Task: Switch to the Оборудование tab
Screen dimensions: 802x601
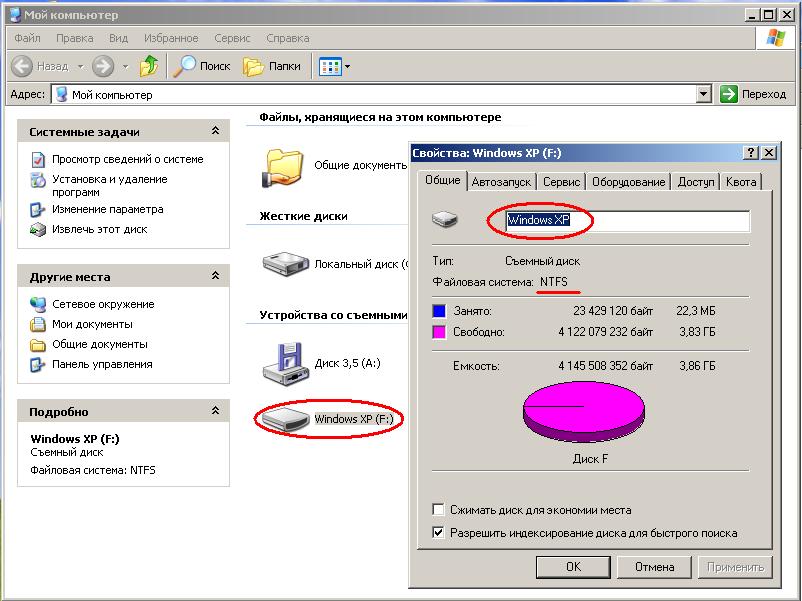Action: (x=629, y=182)
